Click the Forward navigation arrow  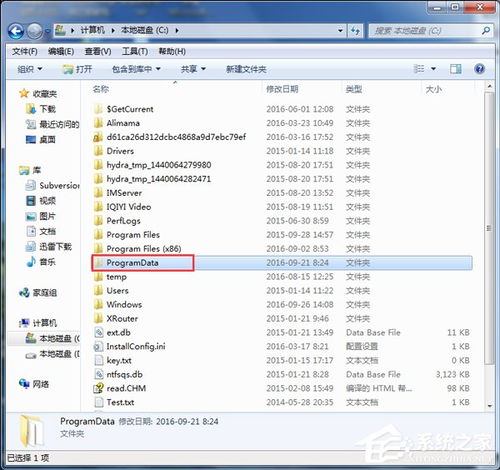pos(35,31)
